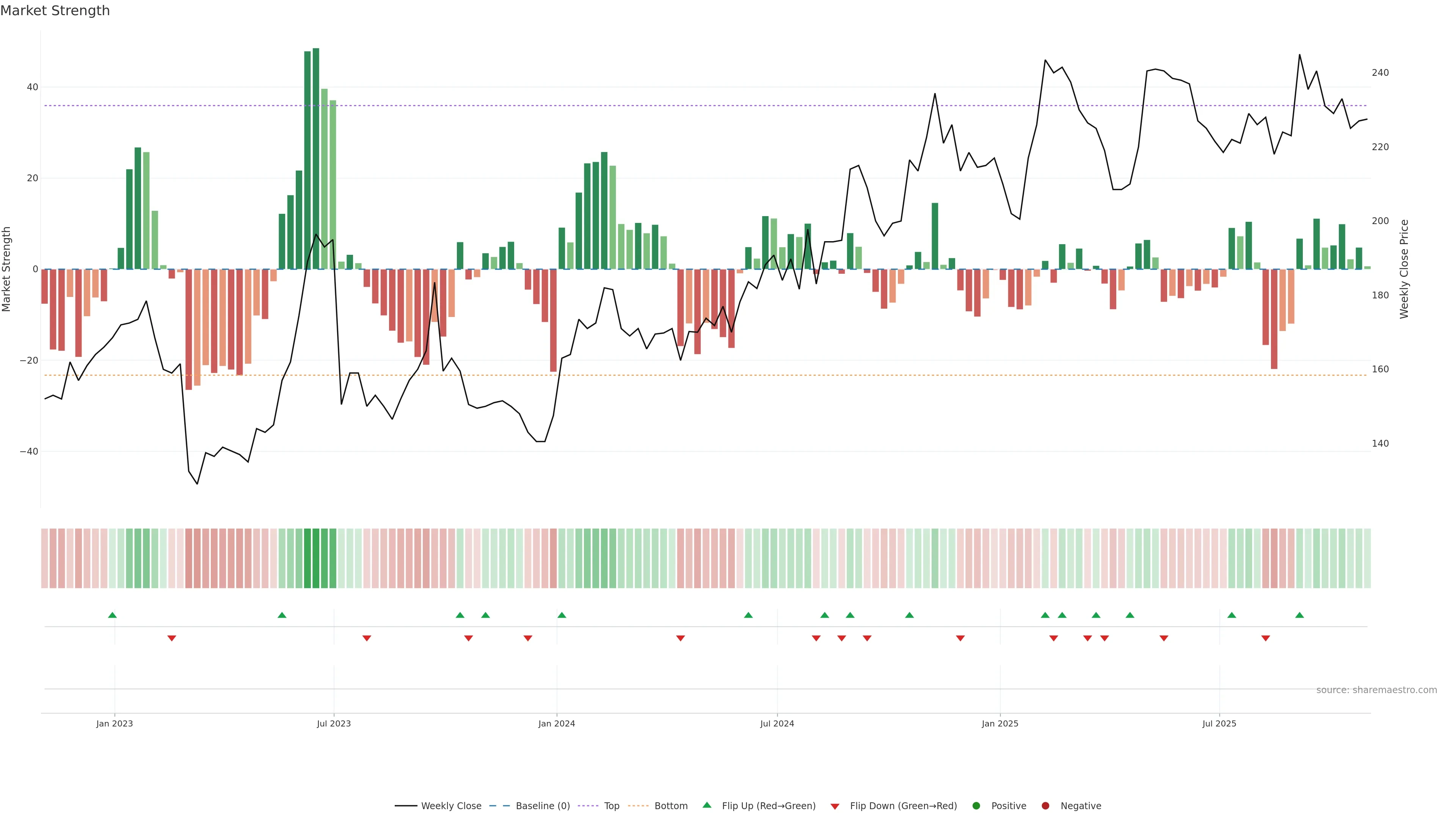The image size is (1456, 819).
Task: Click the Market Strength chart title
Action: (55, 11)
